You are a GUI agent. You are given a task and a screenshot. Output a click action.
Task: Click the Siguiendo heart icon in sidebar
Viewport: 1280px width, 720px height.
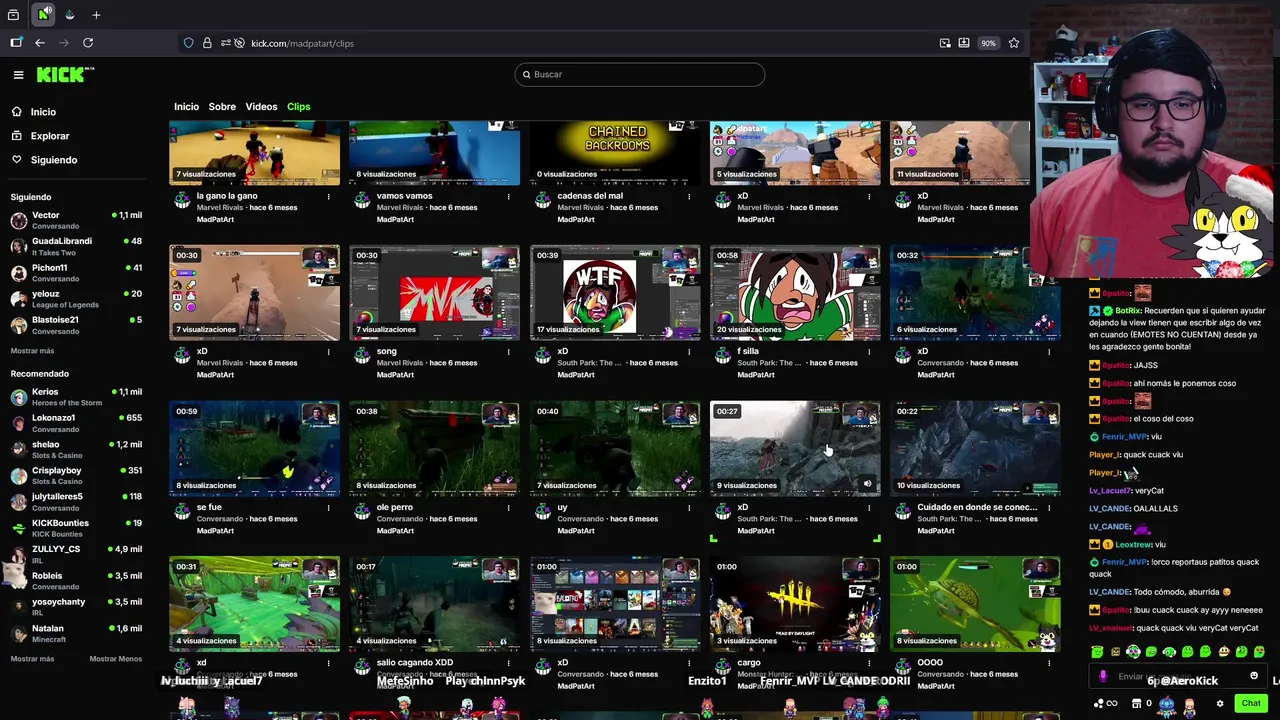[17, 160]
